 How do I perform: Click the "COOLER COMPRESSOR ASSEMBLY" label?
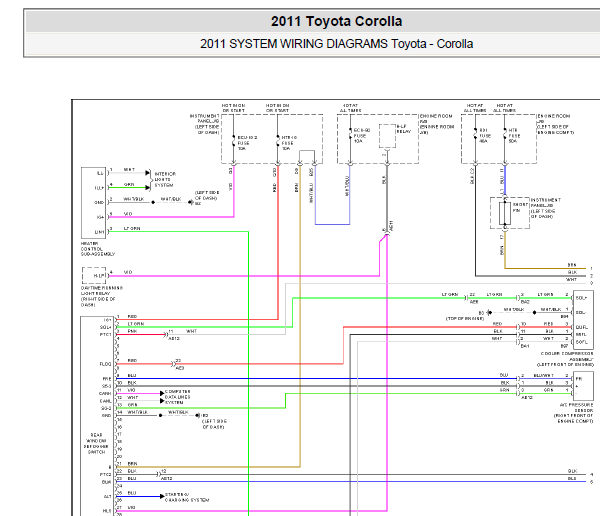coord(567,359)
